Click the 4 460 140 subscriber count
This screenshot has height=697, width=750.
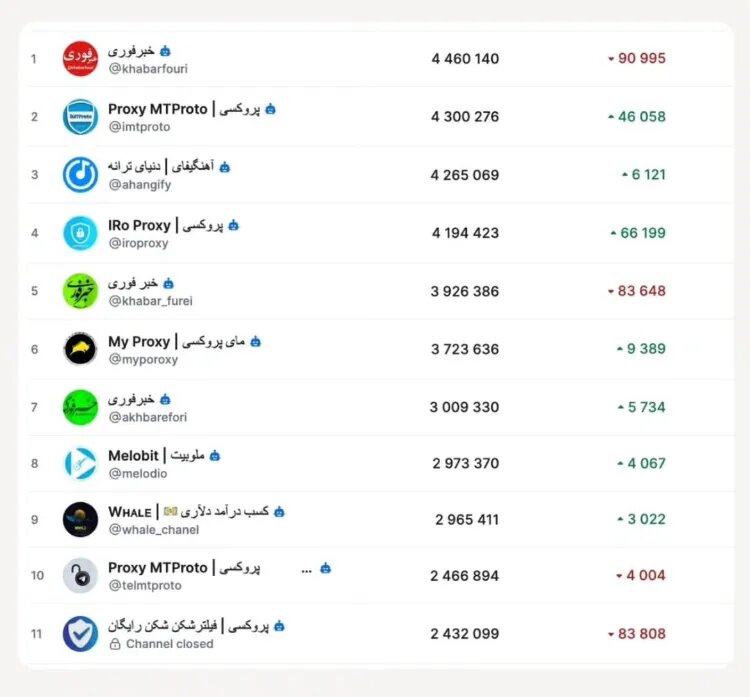click(465, 59)
